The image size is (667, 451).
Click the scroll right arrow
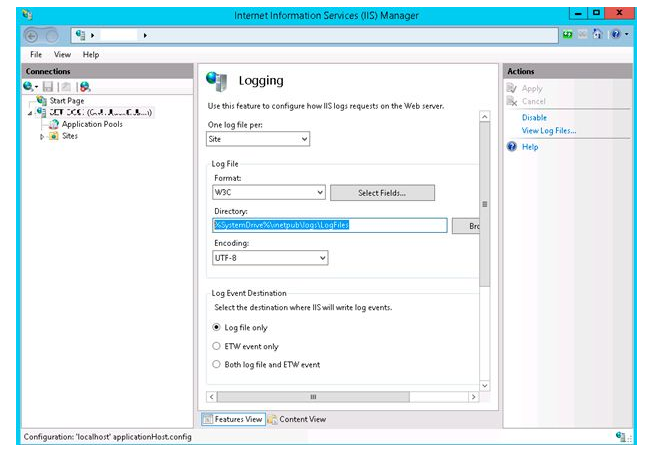point(473,397)
